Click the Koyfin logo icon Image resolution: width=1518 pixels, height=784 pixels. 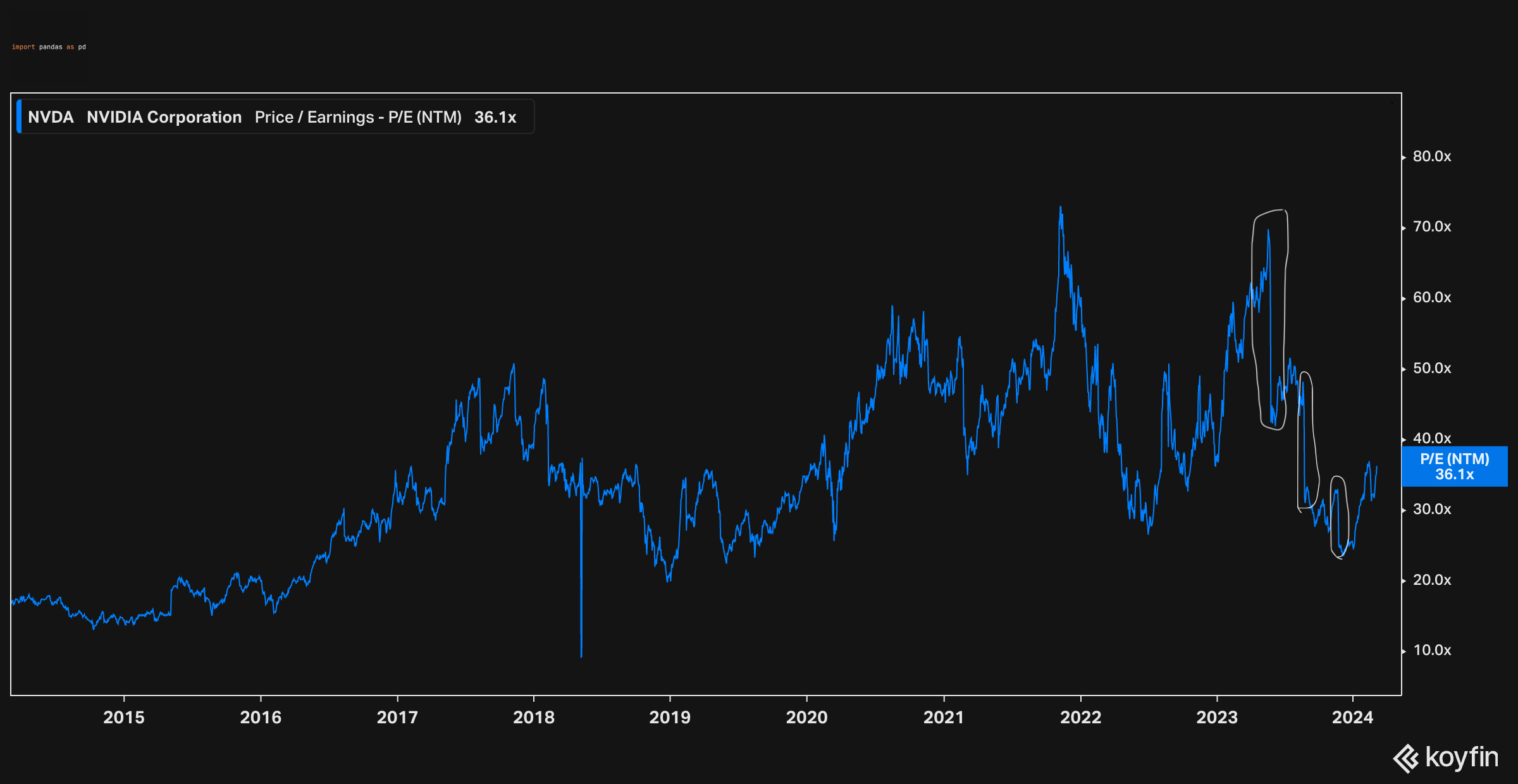click(1405, 758)
